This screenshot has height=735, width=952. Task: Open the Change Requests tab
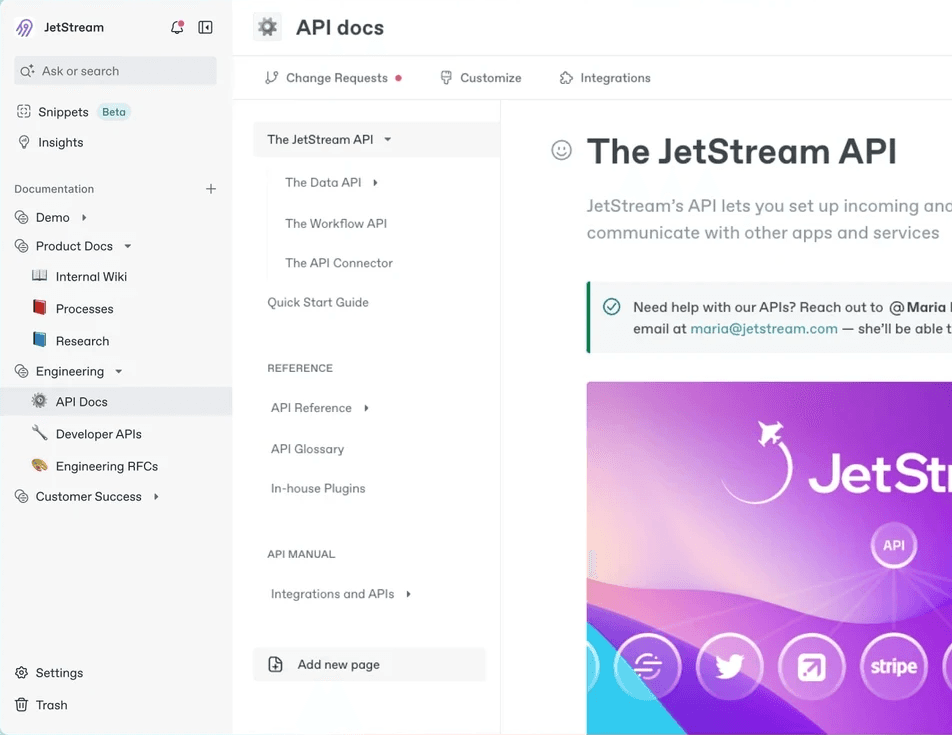(x=333, y=78)
